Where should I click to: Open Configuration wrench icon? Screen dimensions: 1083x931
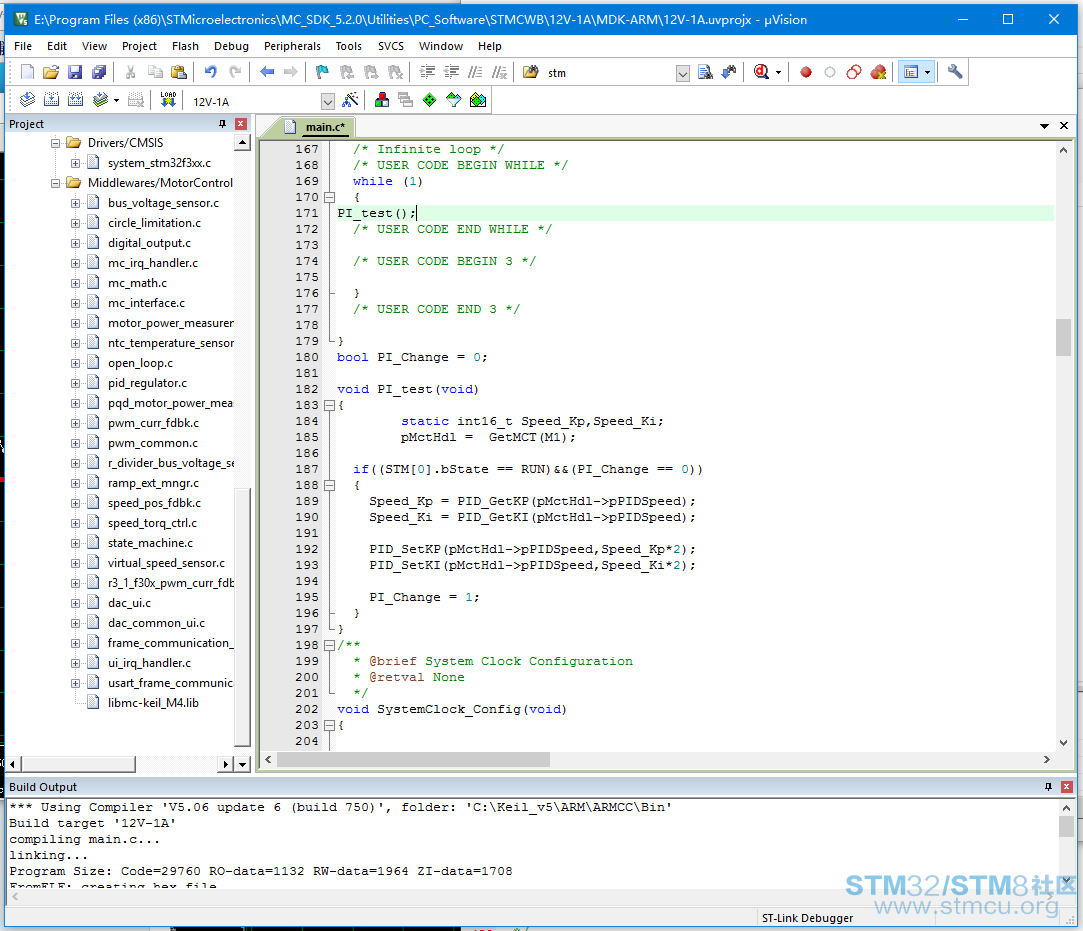[955, 72]
